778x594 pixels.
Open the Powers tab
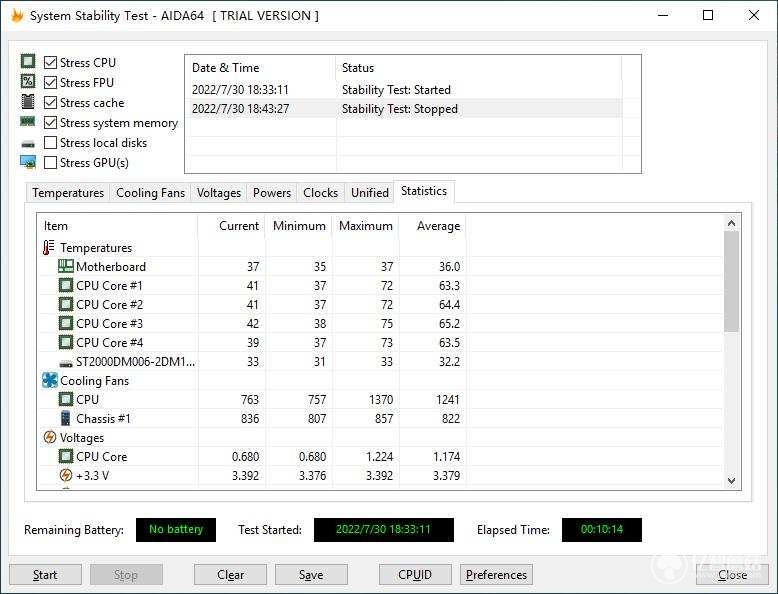pyautogui.click(x=272, y=193)
